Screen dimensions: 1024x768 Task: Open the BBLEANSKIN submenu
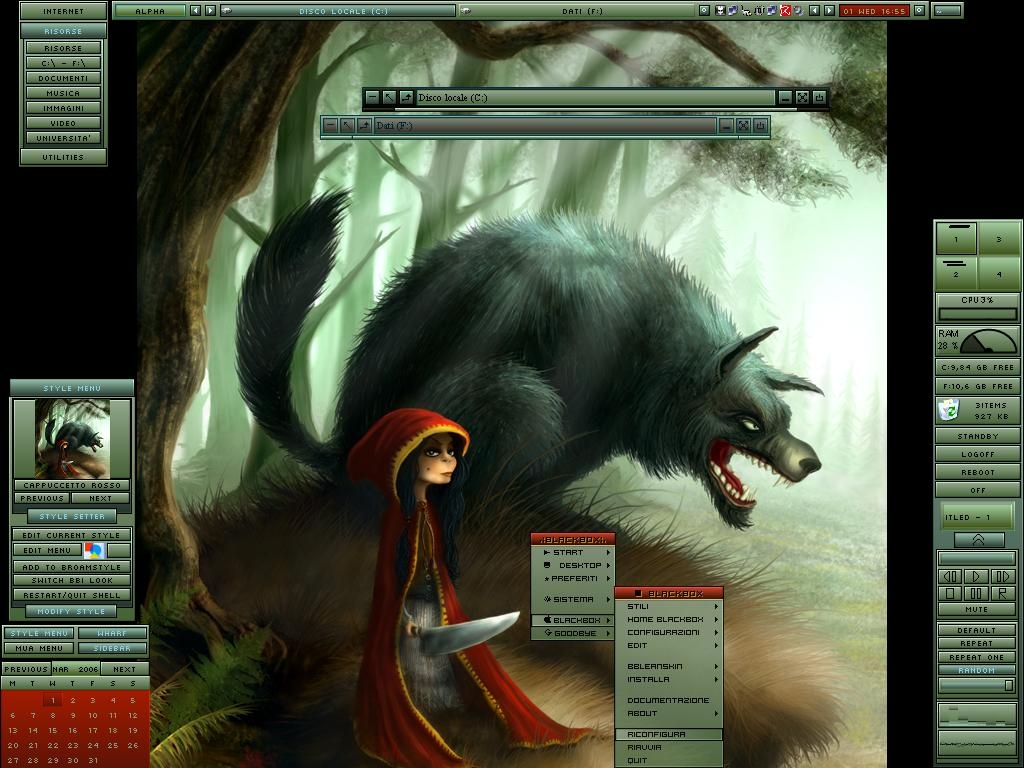[669, 667]
